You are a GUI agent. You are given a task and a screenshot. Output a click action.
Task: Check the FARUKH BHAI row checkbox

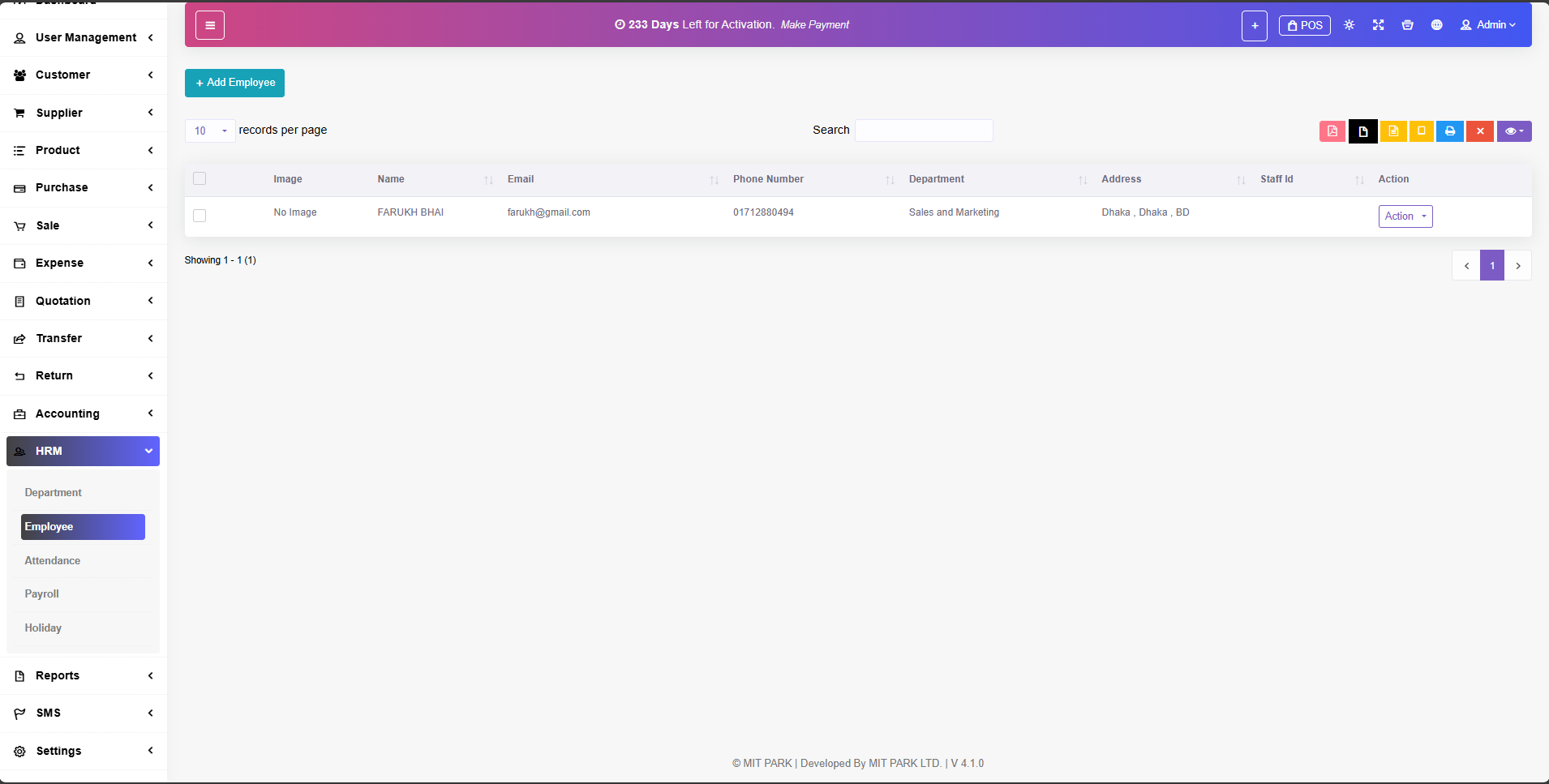click(200, 216)
